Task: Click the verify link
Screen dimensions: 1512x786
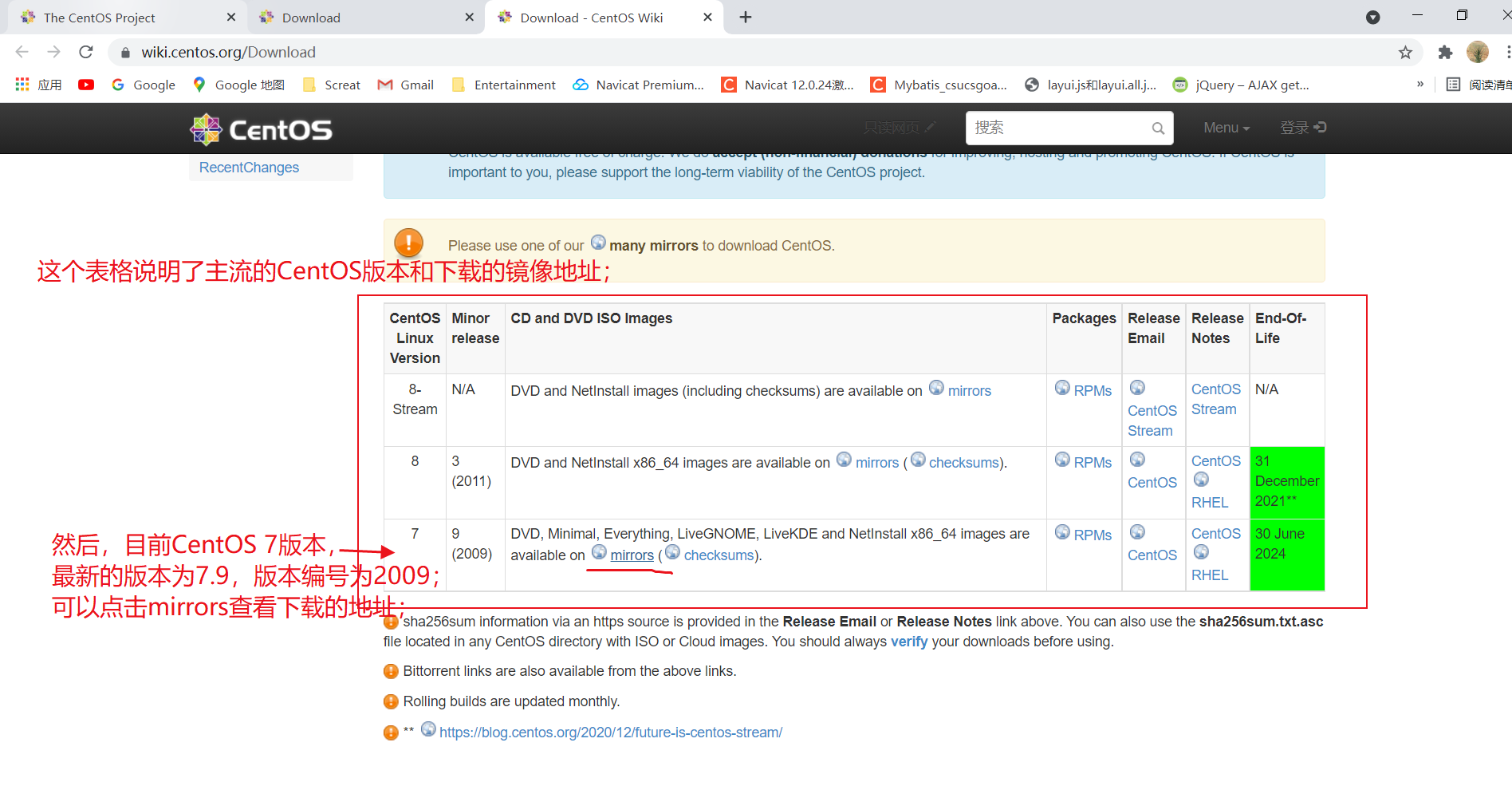Action: click(908, 642)
